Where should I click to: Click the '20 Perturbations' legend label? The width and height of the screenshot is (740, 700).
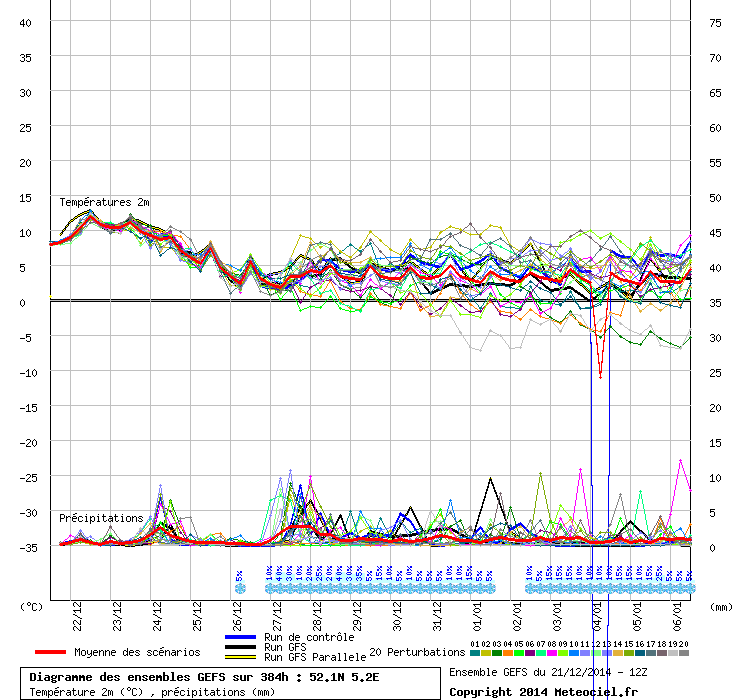pyautogui.click(x=417, y=652)
